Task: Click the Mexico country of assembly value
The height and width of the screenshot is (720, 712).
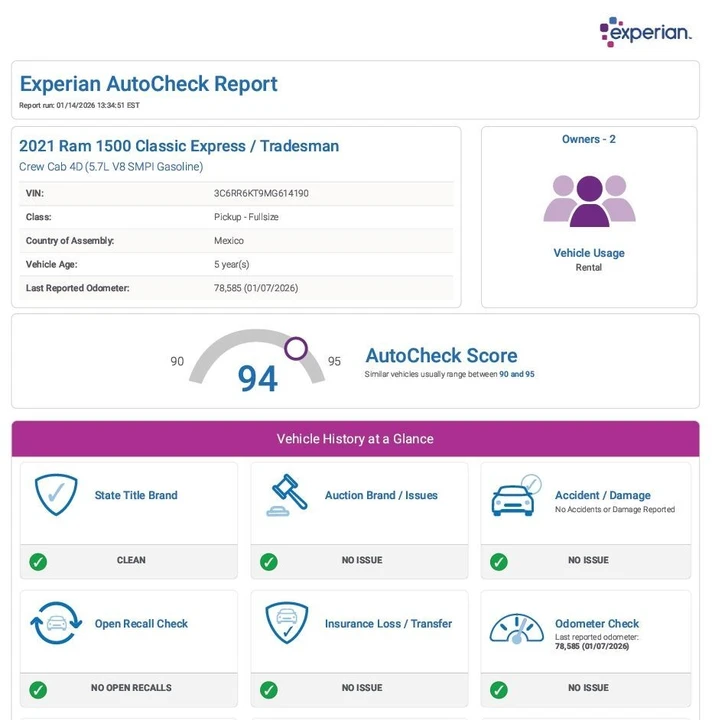Action: click(x=229, y=241)
